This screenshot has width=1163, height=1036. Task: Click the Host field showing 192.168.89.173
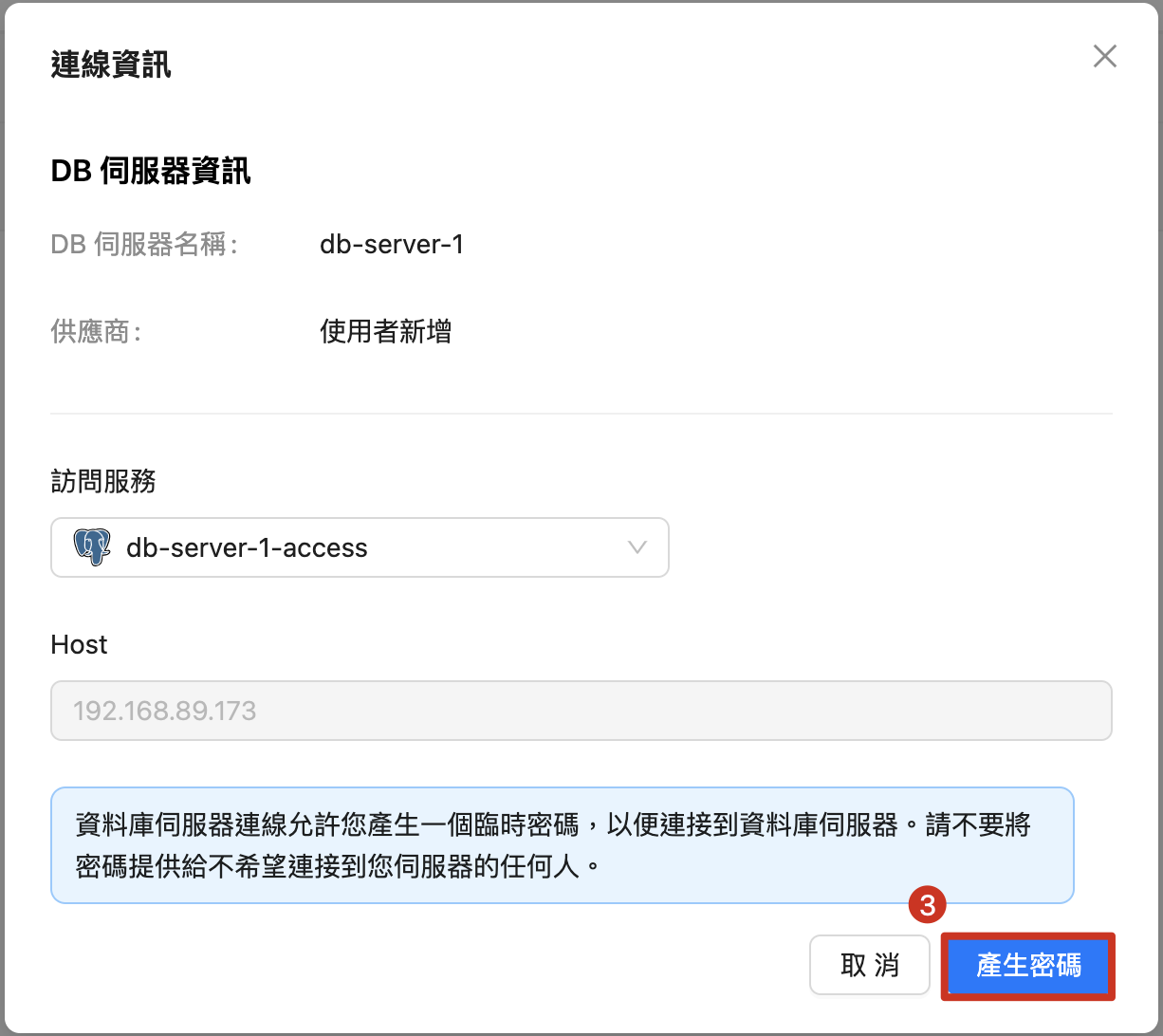(581, 711)
